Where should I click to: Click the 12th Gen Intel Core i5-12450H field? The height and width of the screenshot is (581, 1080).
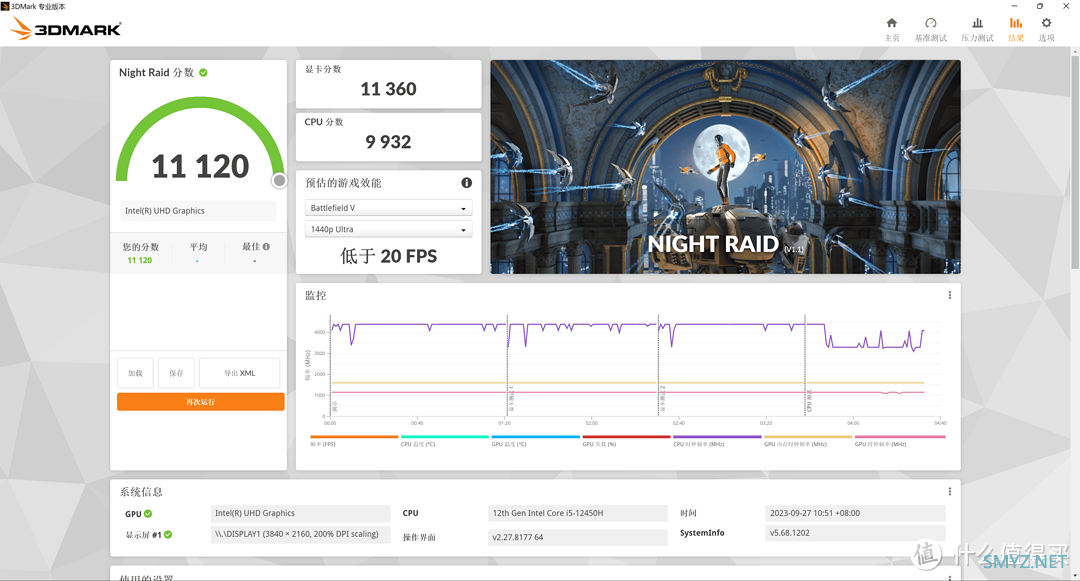pos(577,513)
